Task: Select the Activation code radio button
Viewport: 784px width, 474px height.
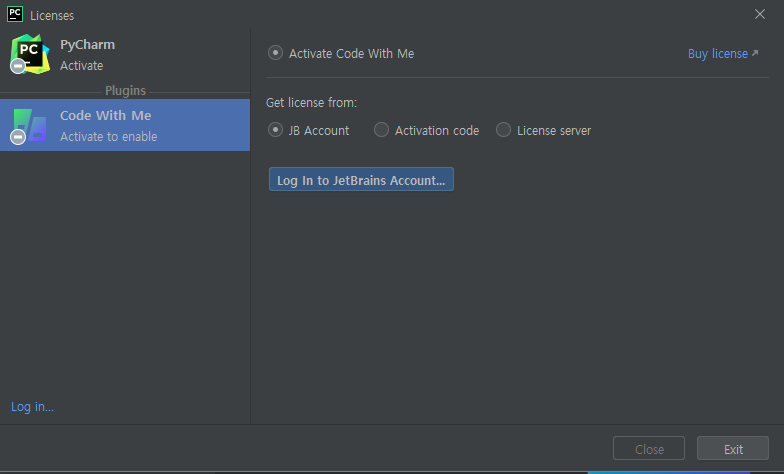Action: click(382, 130)
